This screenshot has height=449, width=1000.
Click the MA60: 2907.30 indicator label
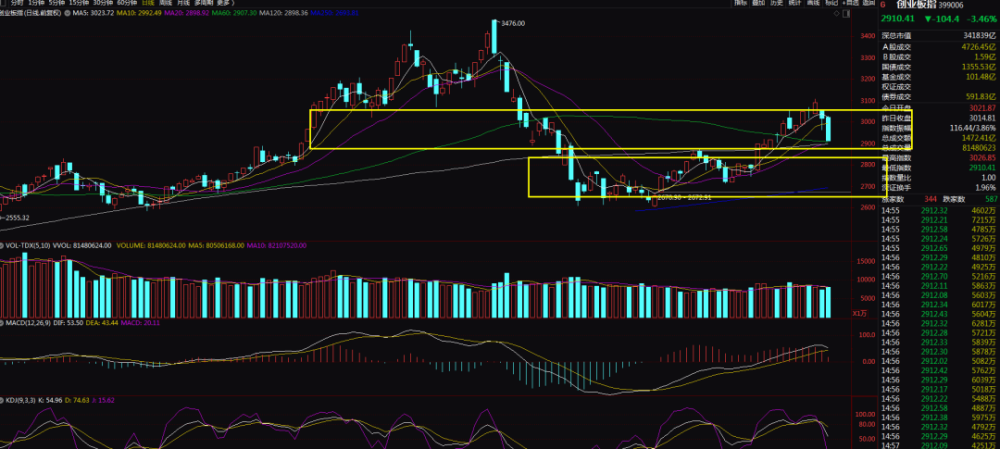[234, 13]
